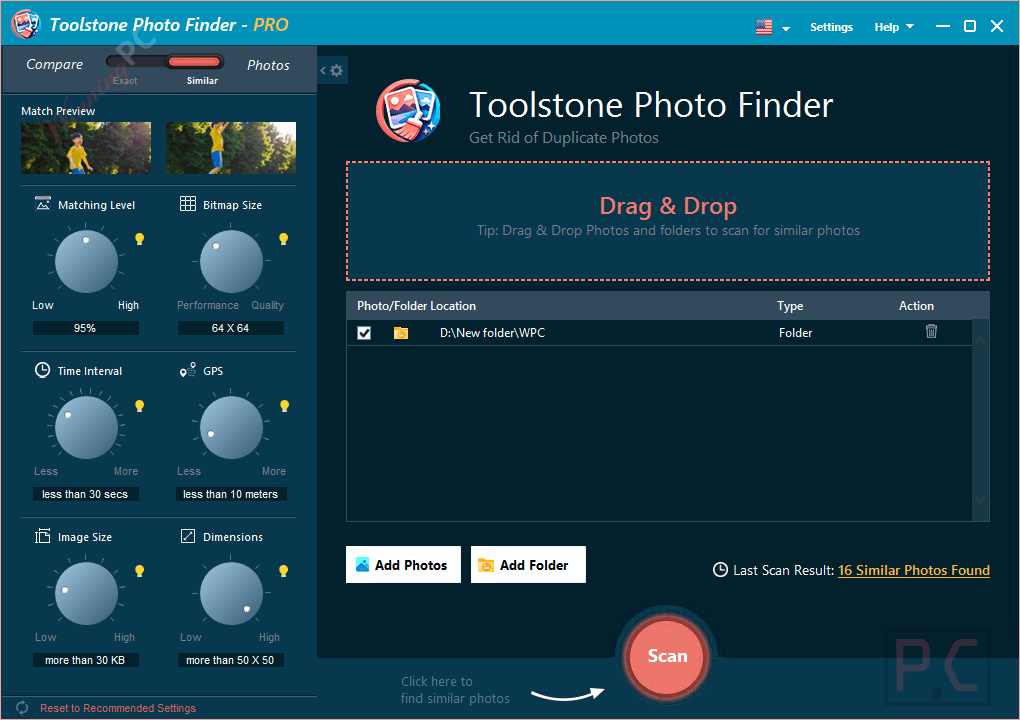Image resolution: width=1020 pixels, height=720 pixels.
Task: Open the Settings menu
Action: click(x=831, y=27)
